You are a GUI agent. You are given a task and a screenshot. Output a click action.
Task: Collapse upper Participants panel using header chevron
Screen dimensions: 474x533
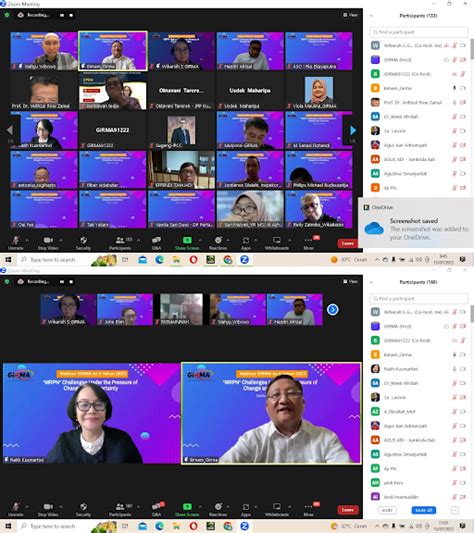(x=371, y=16)
